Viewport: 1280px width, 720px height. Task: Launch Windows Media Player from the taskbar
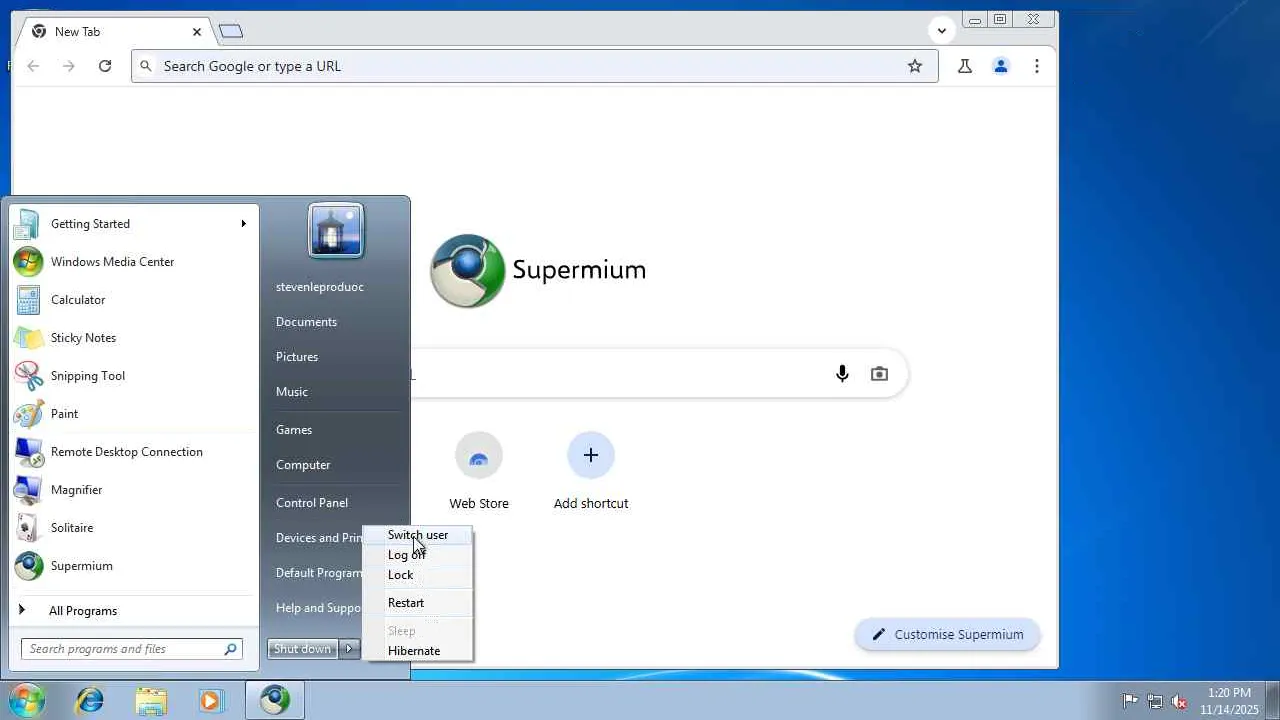click(x=211, y=700)
